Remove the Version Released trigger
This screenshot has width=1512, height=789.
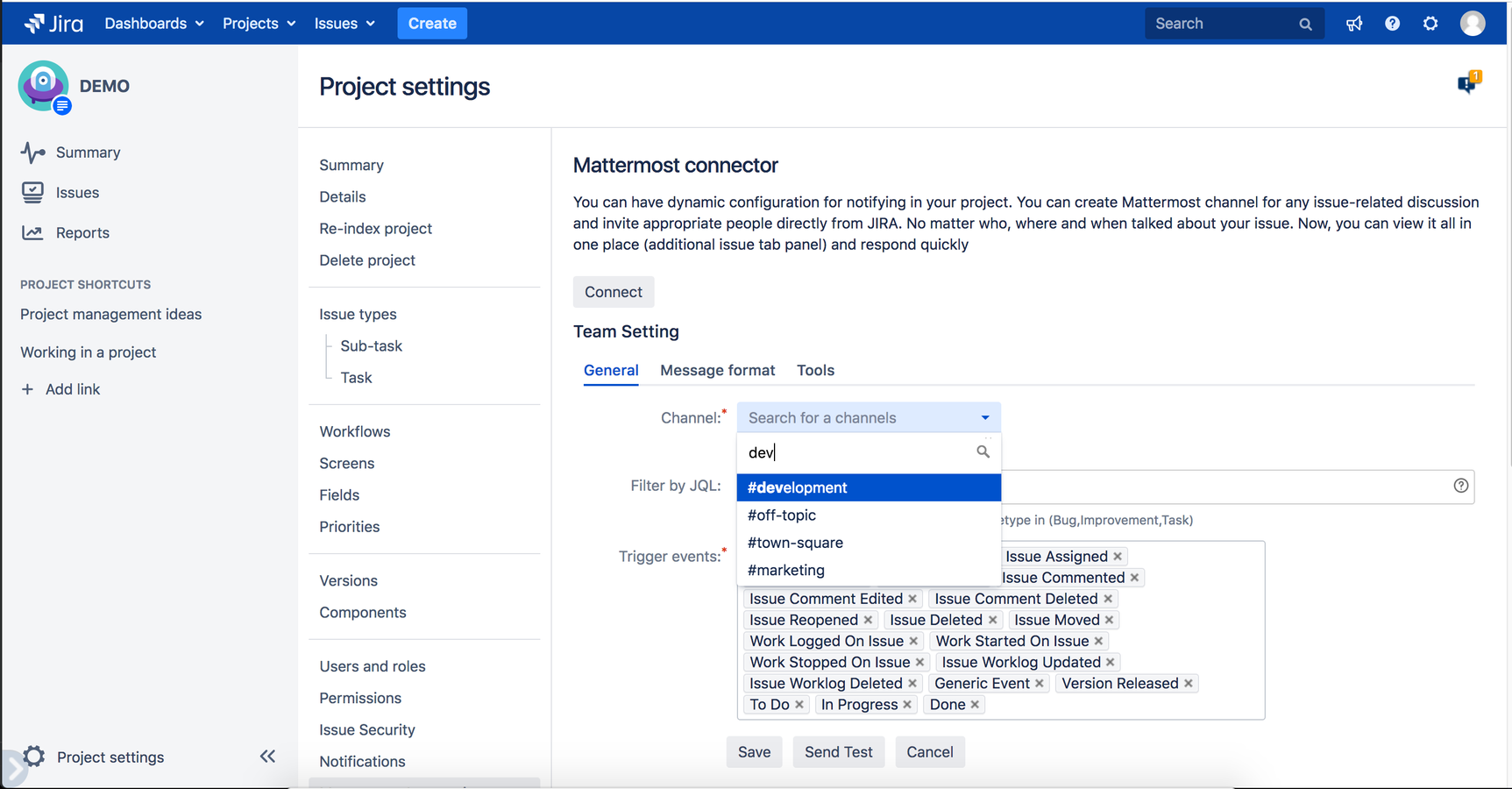pos(1189,683)
